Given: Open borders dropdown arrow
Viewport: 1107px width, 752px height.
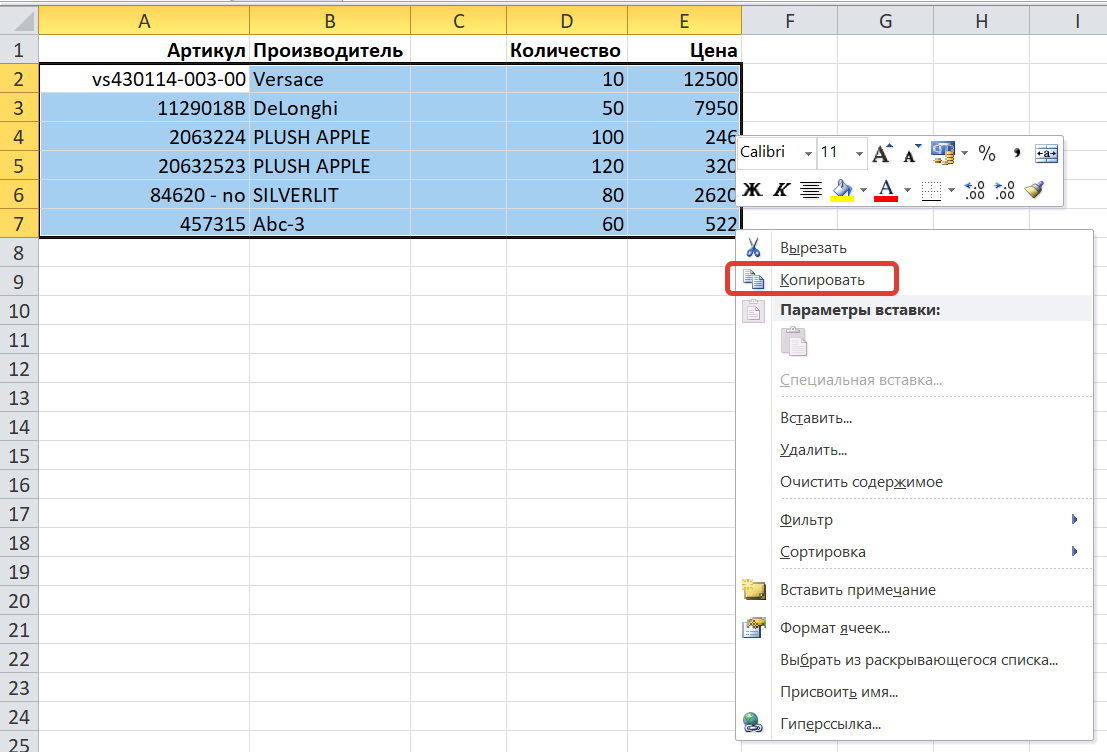Looking at the screenshot, I should tap(951, 190).
